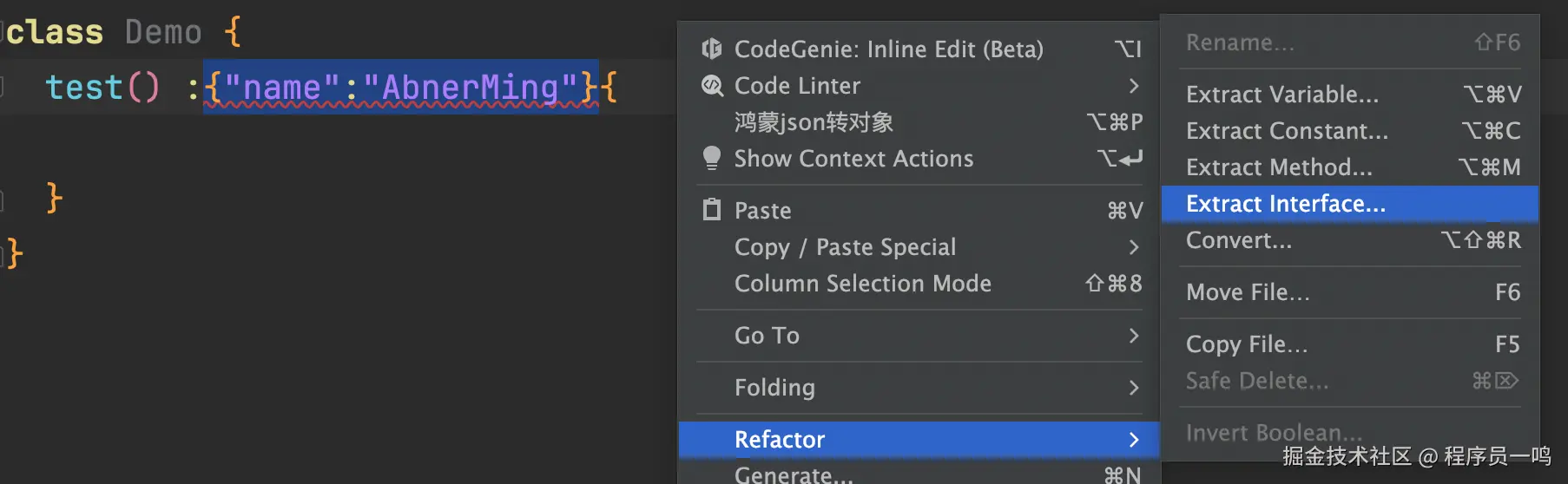This screenshot has height=484, width=1568.
Task: Select the 鸿蒙json转对象 menu entry
Action: coord(814,122)
